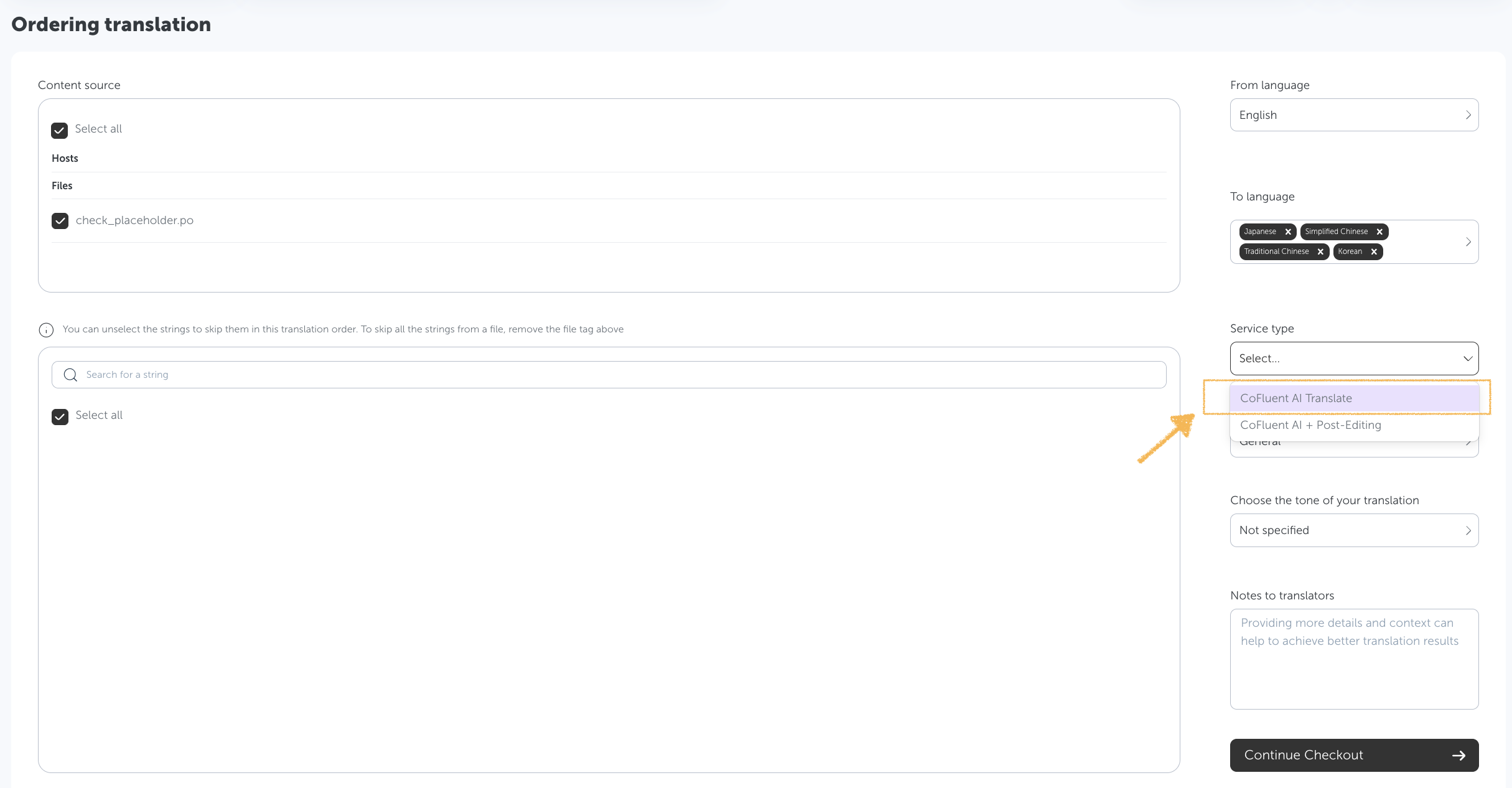Click Continue Checkout button
1512x788 pixels.
point(1354,755)
